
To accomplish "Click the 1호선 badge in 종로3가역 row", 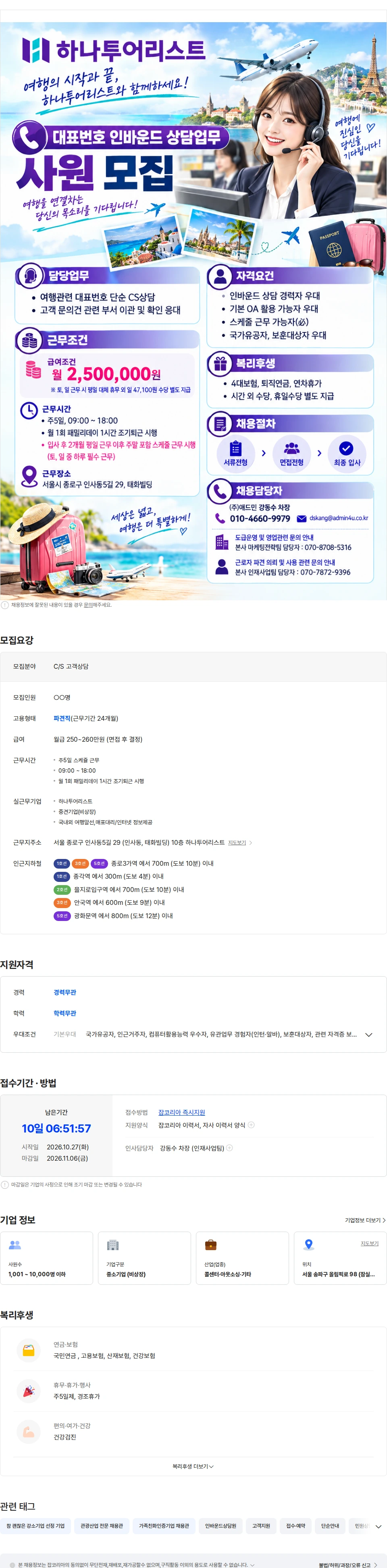I will tap(62, 863).
